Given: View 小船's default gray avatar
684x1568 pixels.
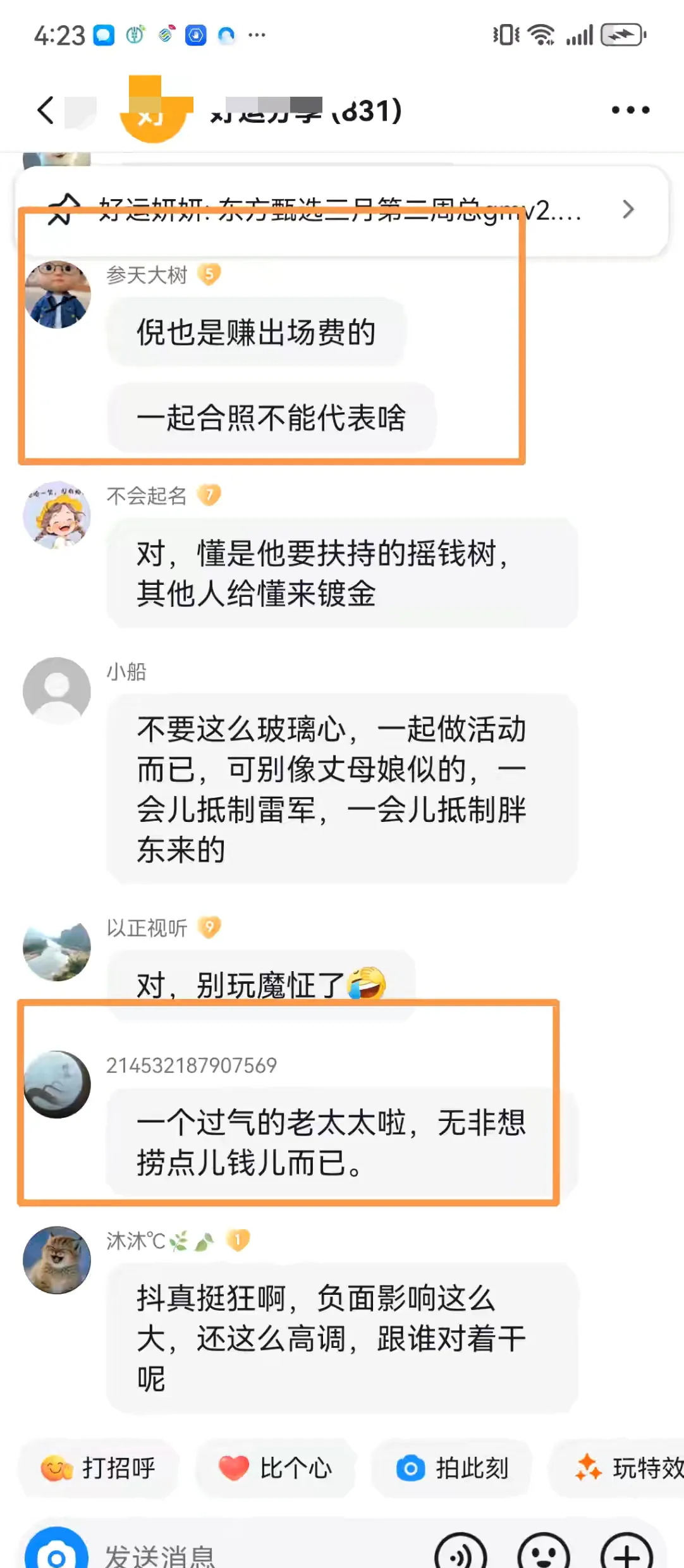Looking at the screenshot, I should (57, 691).
